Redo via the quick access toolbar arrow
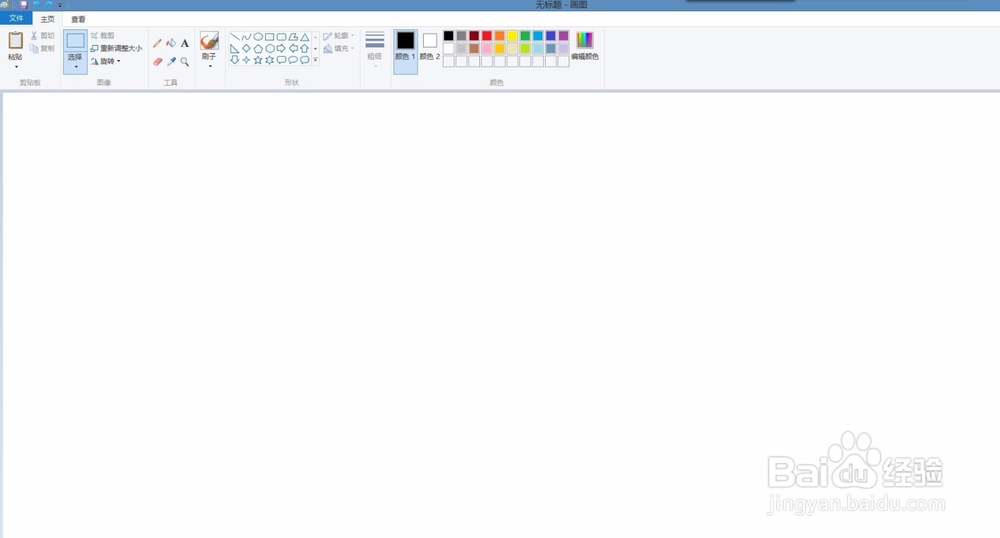The height and width of the screenshot is (538, 1000). tap(49, 4)
